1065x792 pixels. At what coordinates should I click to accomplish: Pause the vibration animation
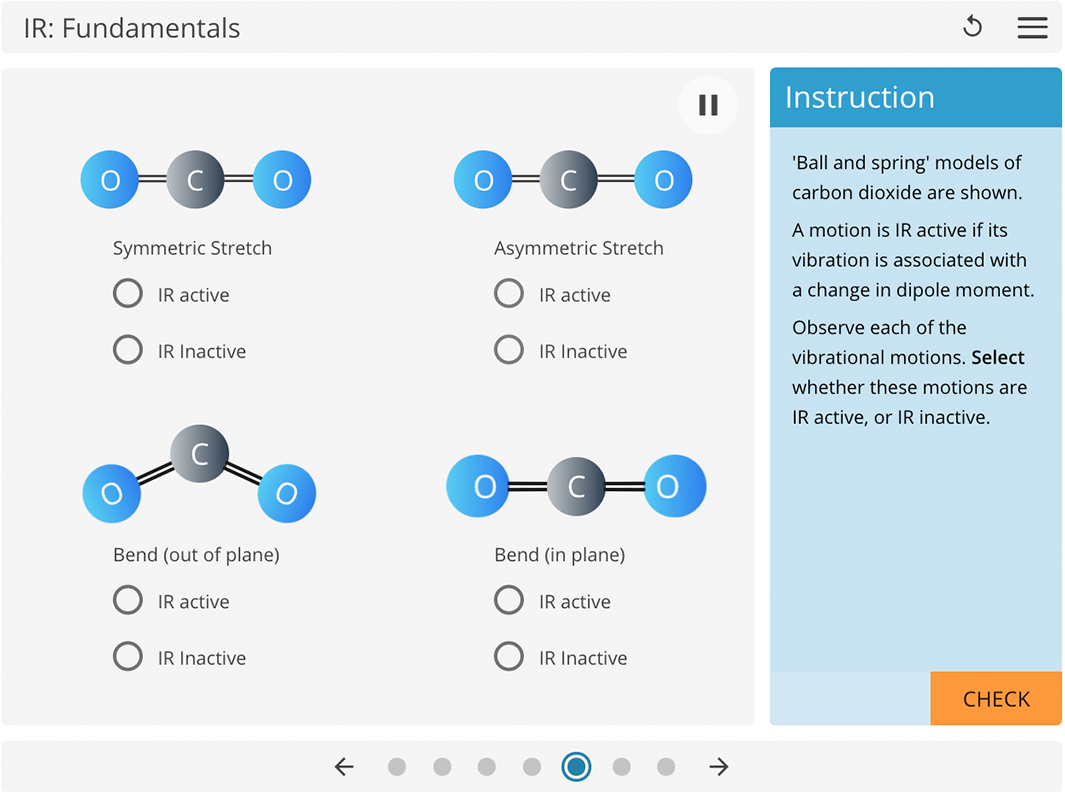[708, 104]
